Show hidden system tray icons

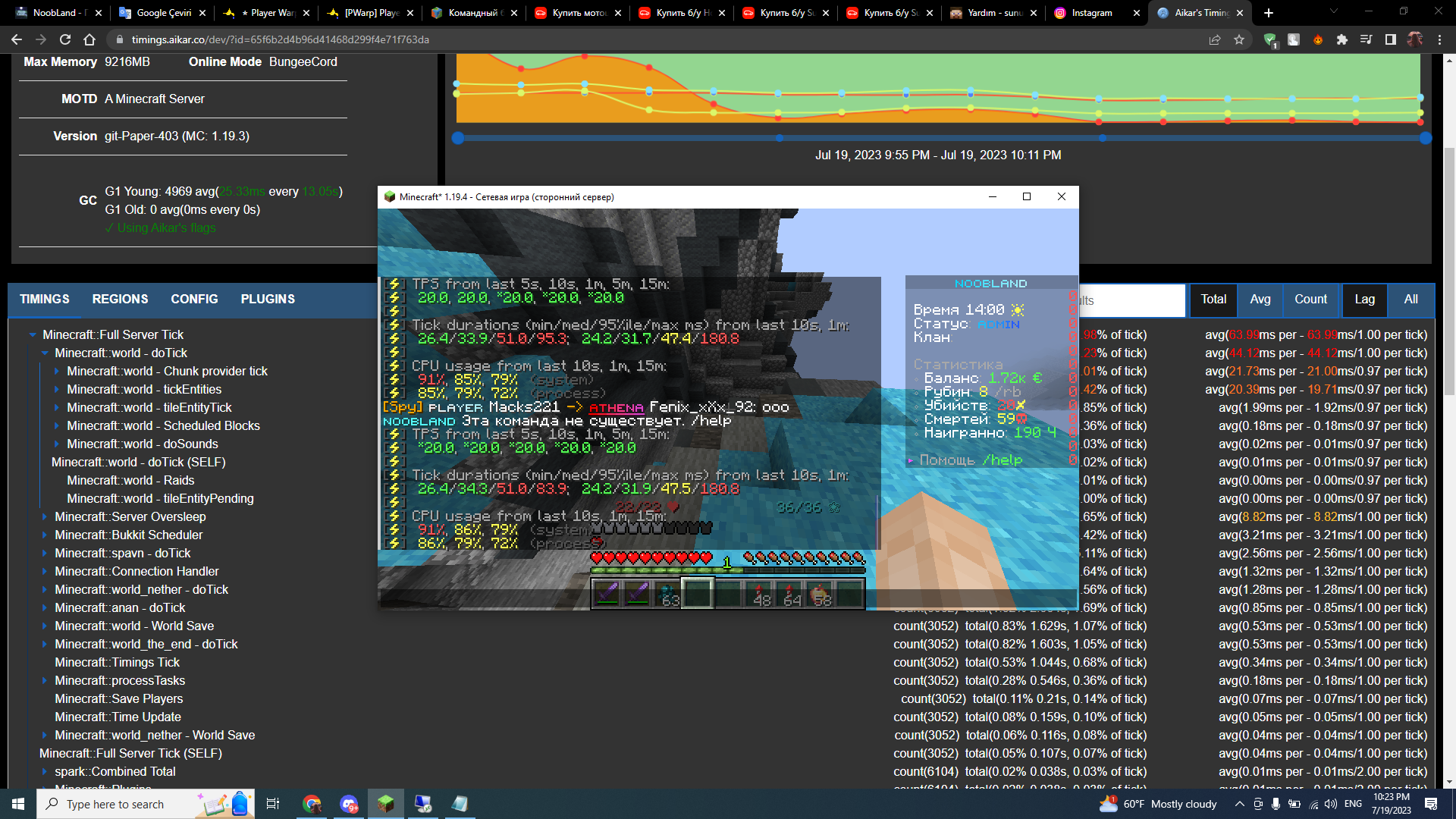tap(1239, 804)
